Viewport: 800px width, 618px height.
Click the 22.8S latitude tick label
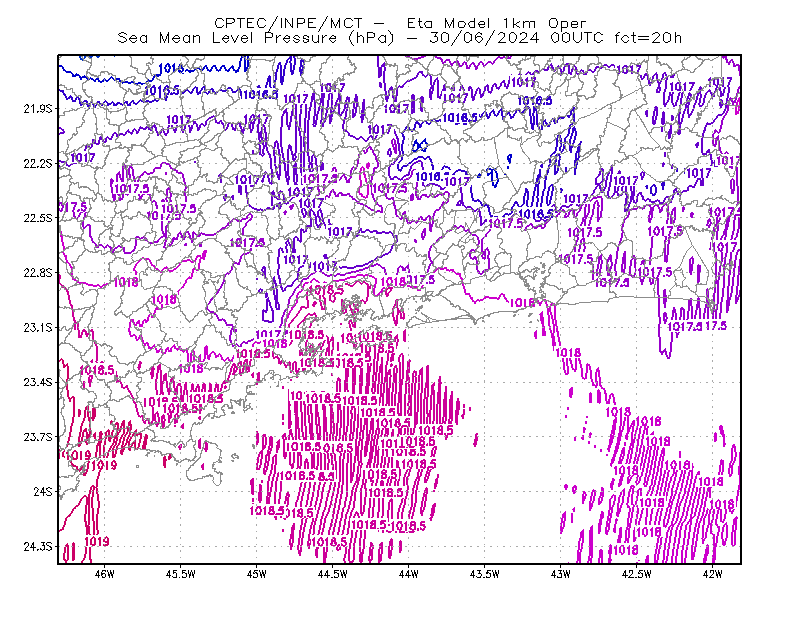point(38,273)
